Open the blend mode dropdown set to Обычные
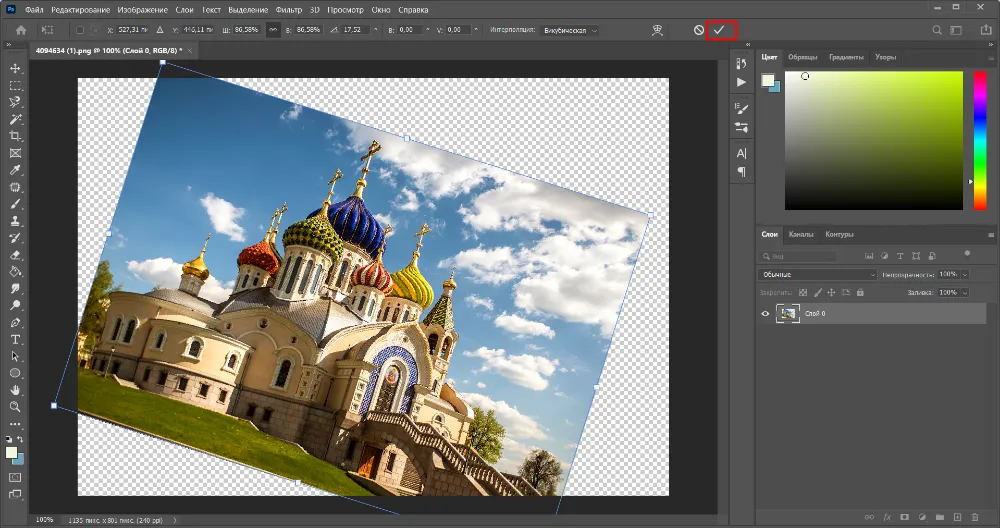This screenshot has width=1000, height=528. (x=818, y=274)
